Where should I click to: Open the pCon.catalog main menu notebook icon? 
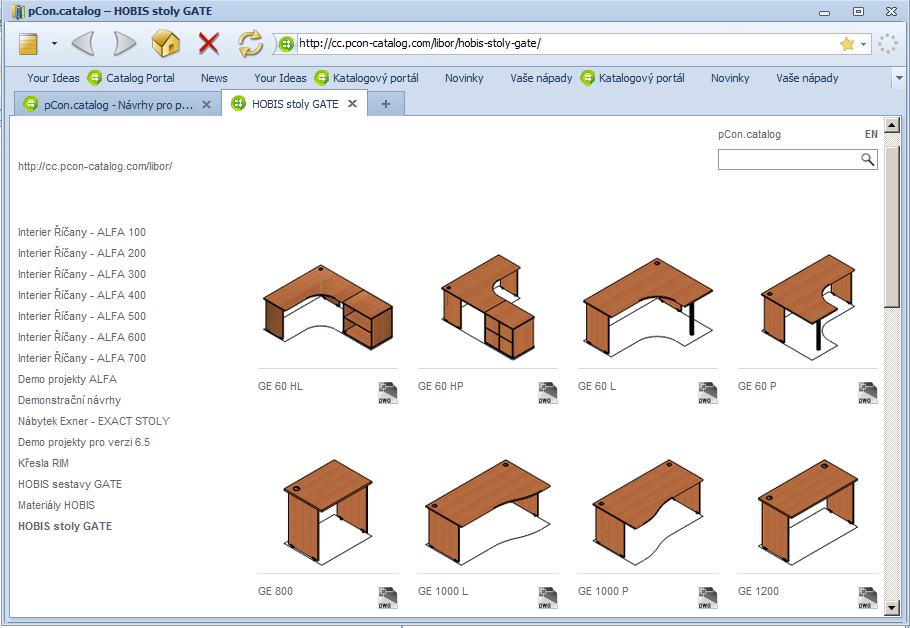pyautogui.click(x=28, y=44)
